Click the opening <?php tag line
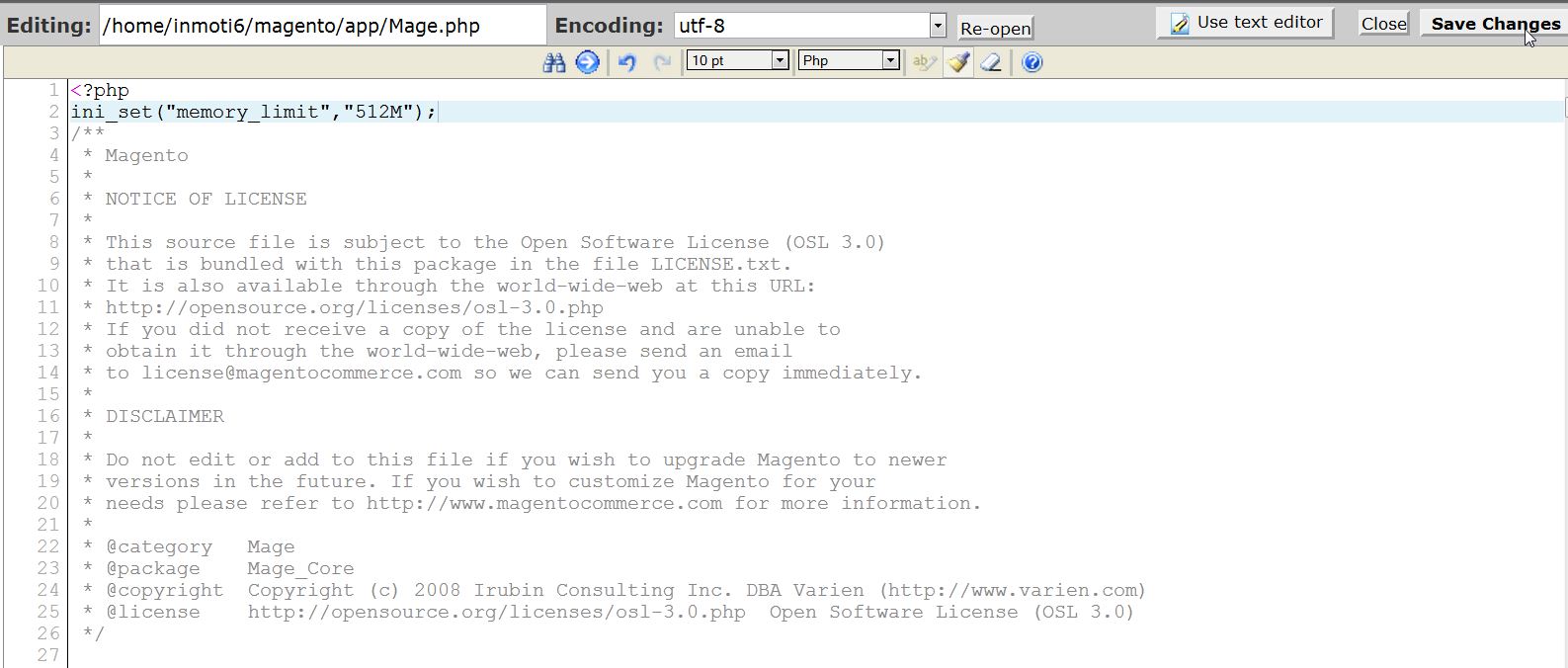 [x=100, y=90]
